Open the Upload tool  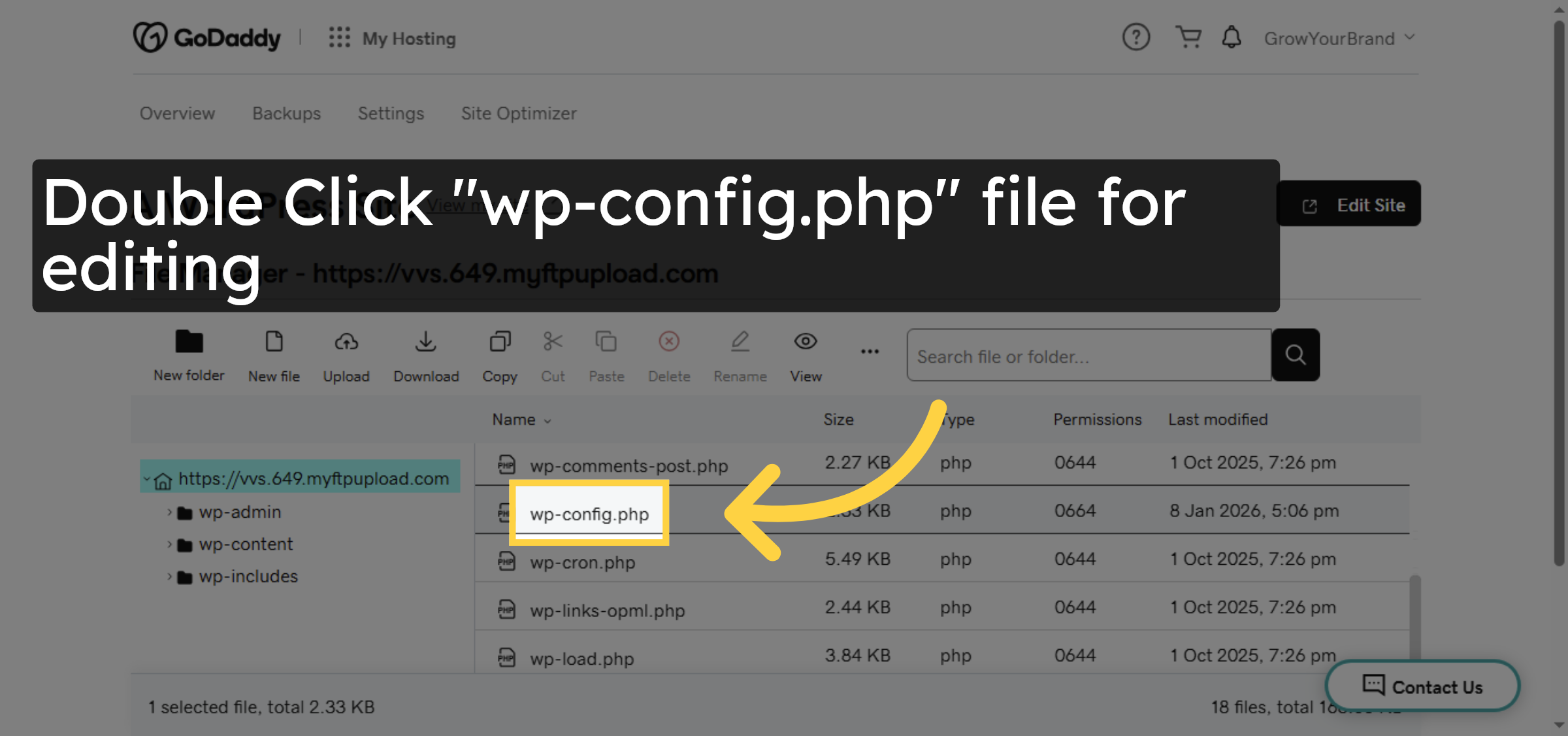tap(346, 355)
